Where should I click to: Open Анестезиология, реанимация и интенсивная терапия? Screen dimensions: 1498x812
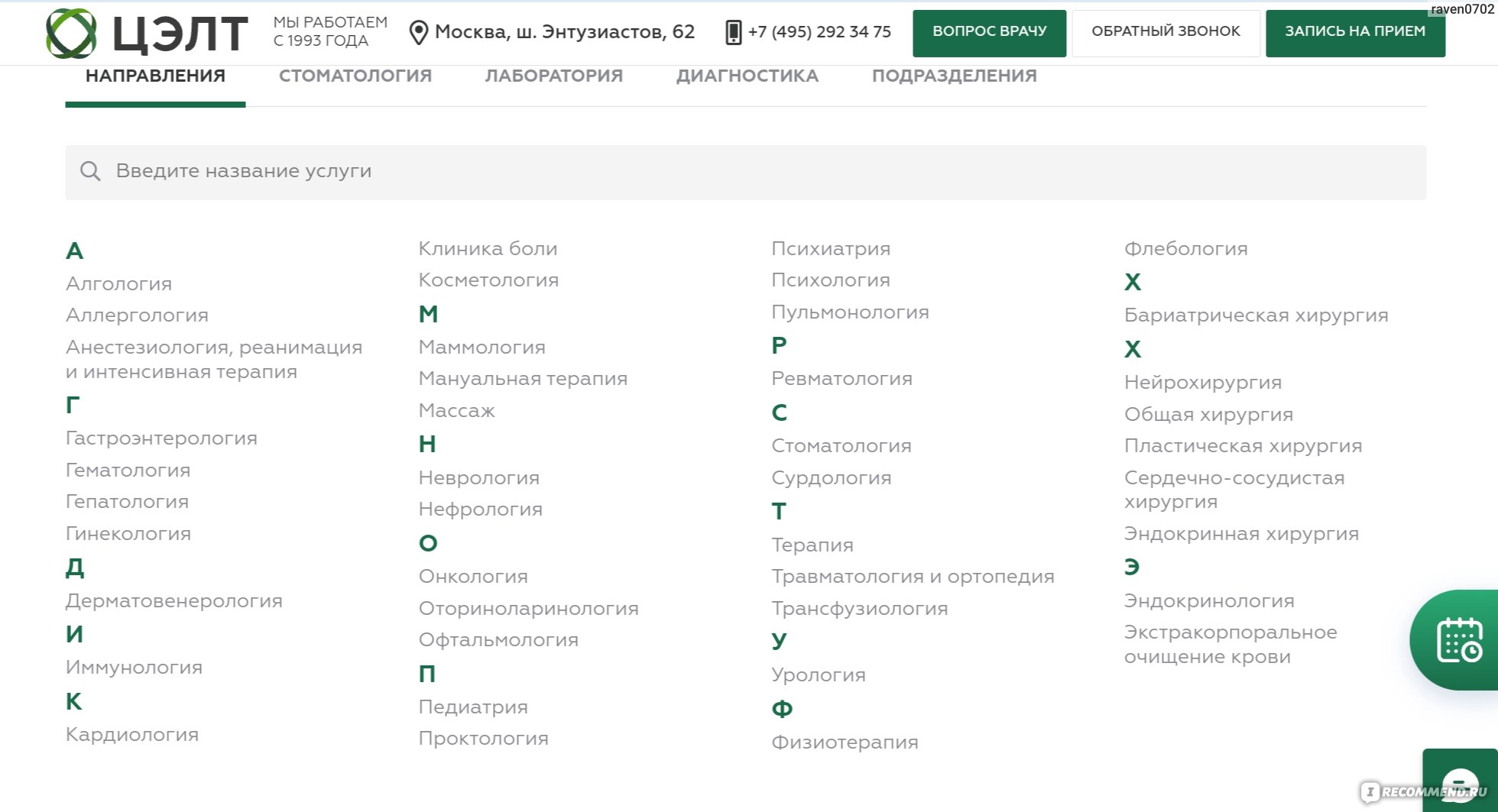tap(214, 359)
